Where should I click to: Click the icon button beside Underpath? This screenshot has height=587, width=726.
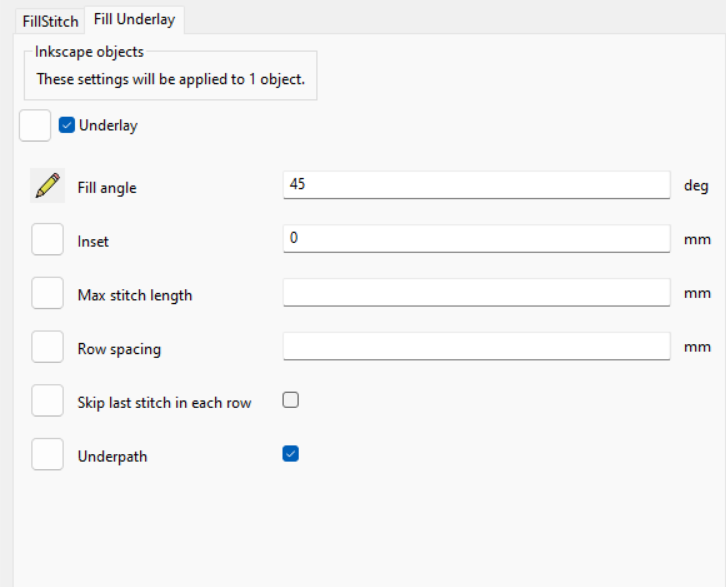[47, 454]
